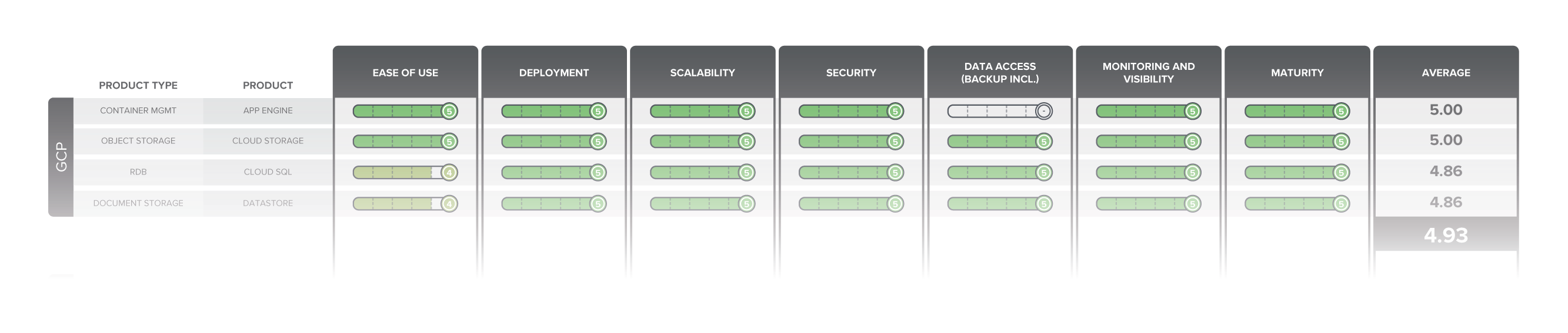Select the Deployment column header
Image resolution: width=1568 pixels, height=333 pixels.
click(554, 72)
